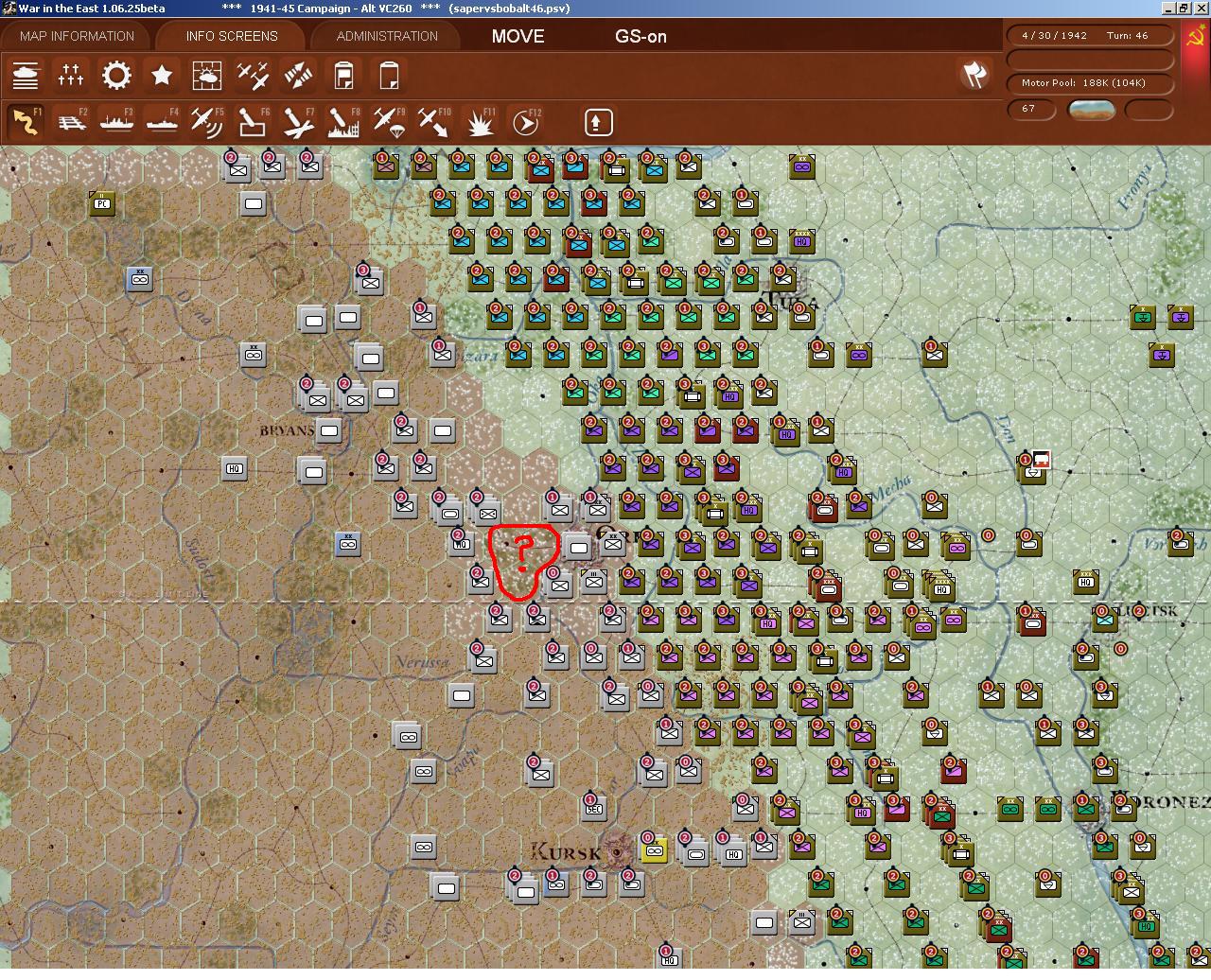This screenshot has height=980, width=1211.
Task: Click the white flags surrender icon
Action: click(x=974, y=75)
